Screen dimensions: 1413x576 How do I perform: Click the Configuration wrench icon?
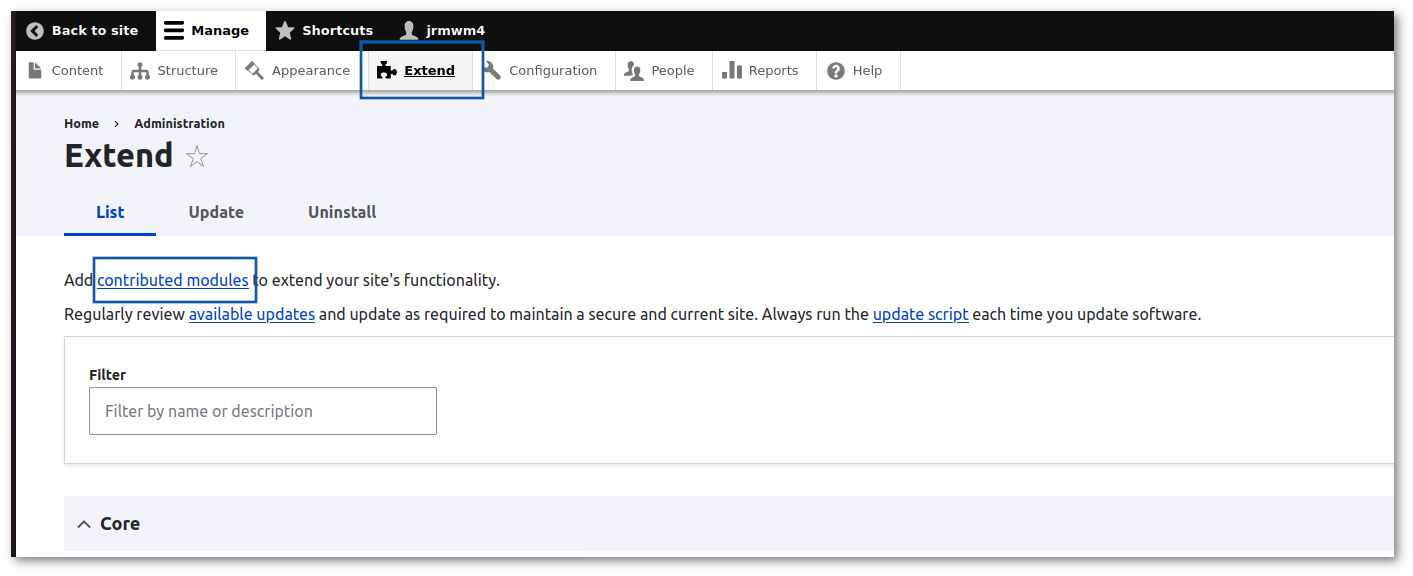click(492, 70)
